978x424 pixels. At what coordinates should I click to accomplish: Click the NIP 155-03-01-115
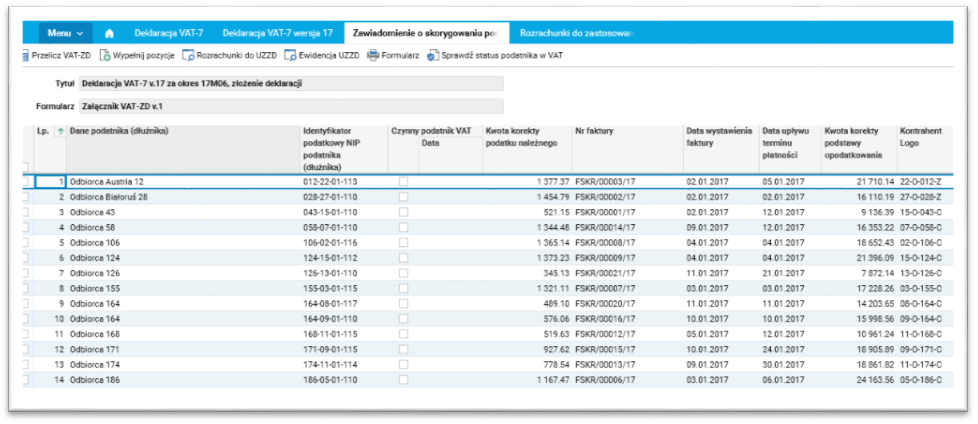[x=331, y=288]
